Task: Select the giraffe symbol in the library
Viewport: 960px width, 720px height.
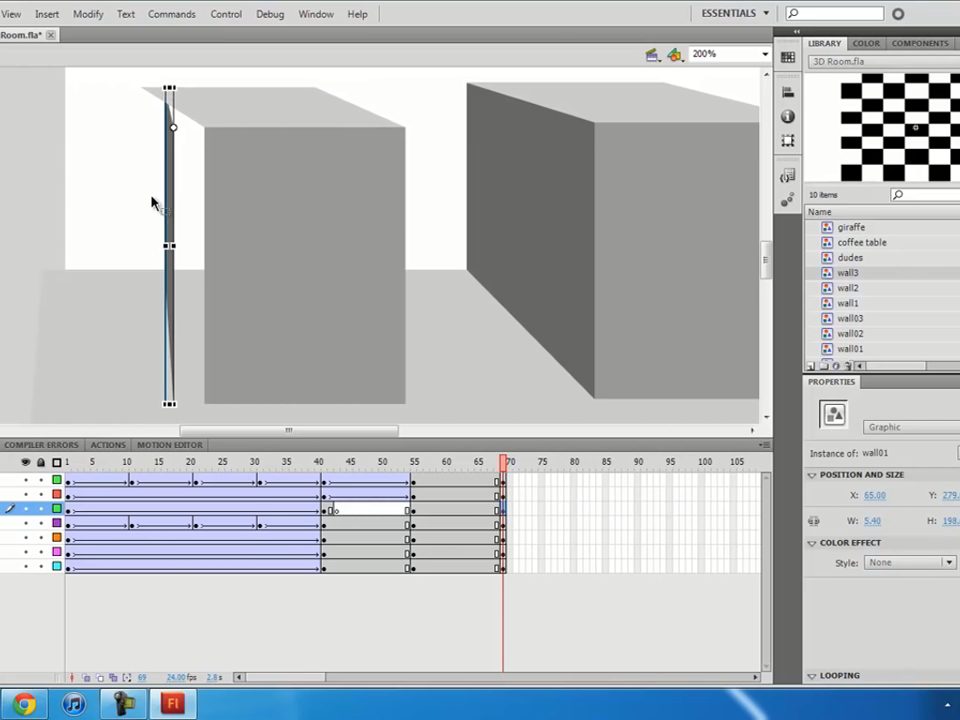Action: coord(851,227)
